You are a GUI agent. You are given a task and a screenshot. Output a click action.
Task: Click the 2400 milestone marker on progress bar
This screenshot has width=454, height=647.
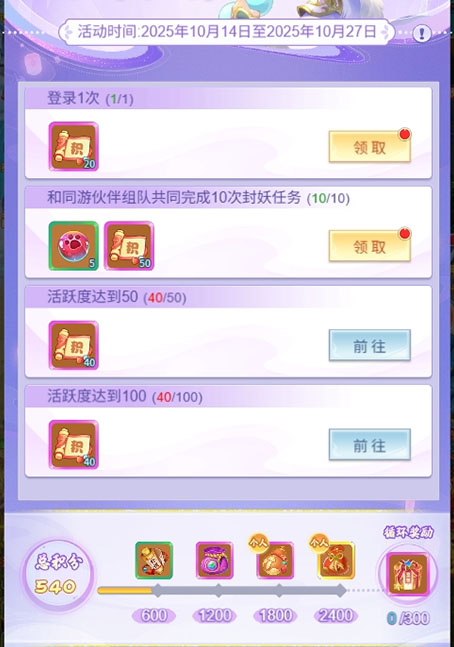(340, 590)
